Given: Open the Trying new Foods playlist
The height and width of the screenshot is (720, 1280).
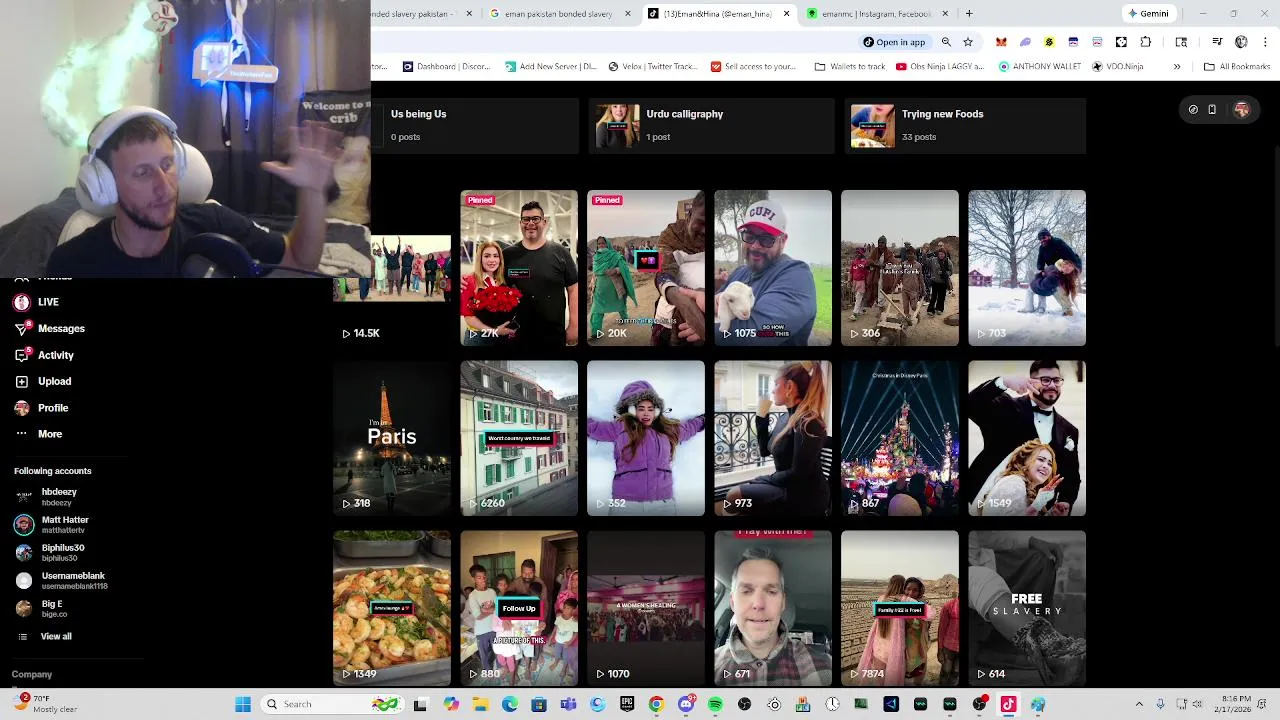Looking at the screenshot, I should coord(965,125).
